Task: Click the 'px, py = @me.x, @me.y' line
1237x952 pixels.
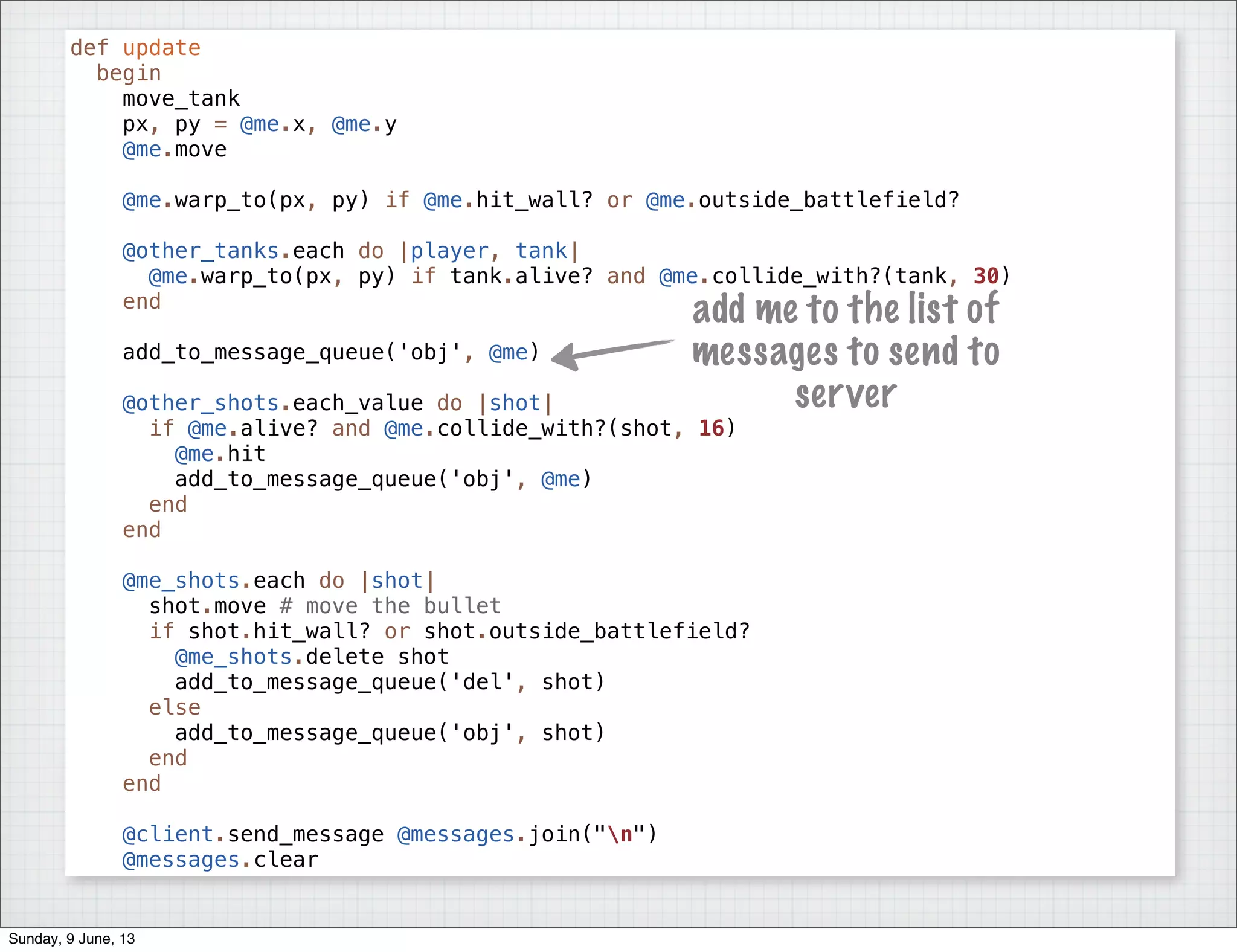Action: [259, 124]
